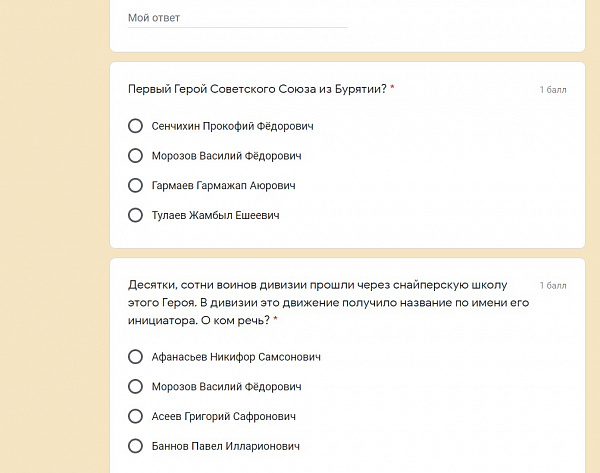Click the red required asterisk after 'из Бурятии?'
Viewport: 600px width, 473px height.
[392, 89]
